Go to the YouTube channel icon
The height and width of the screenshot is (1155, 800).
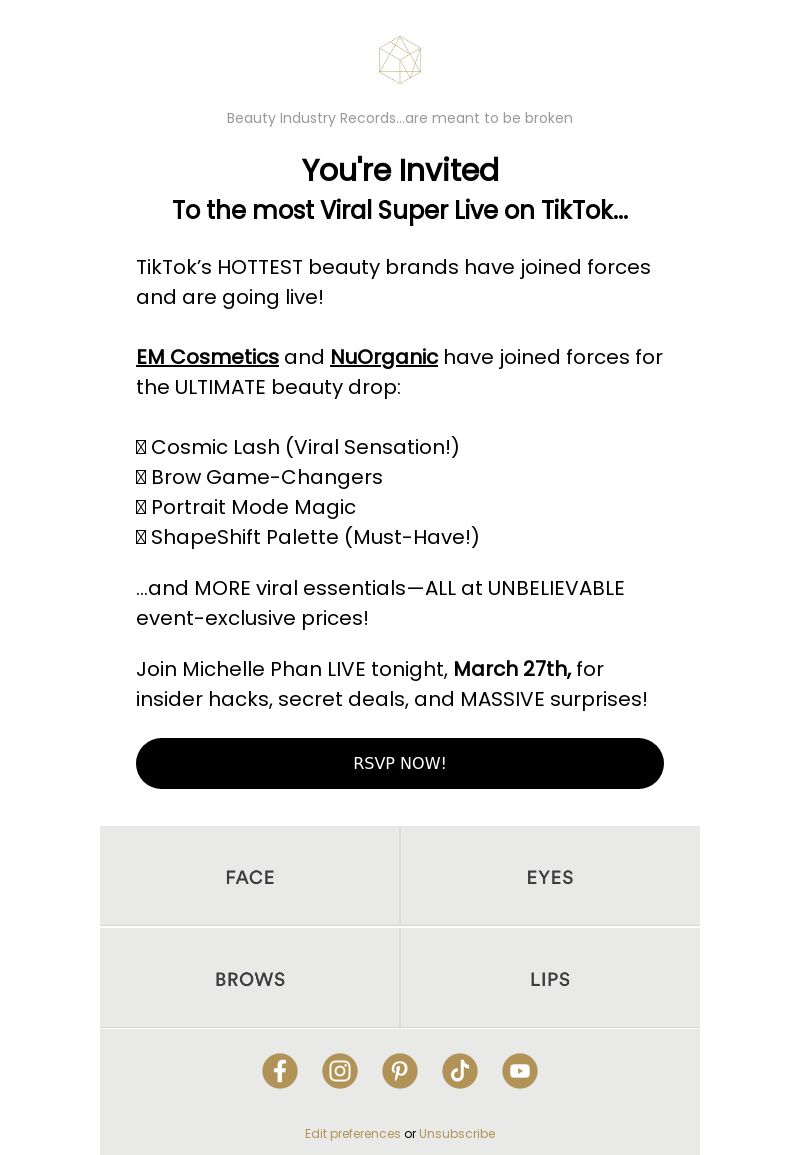click(520, 1070)
